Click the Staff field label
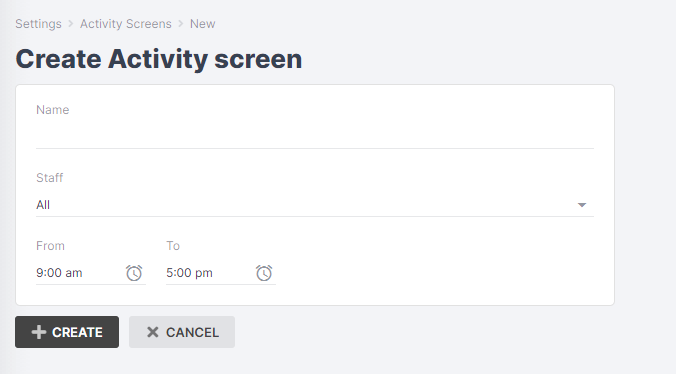The width and height of the screenshot is (676, 374). [x=50, y=178]
